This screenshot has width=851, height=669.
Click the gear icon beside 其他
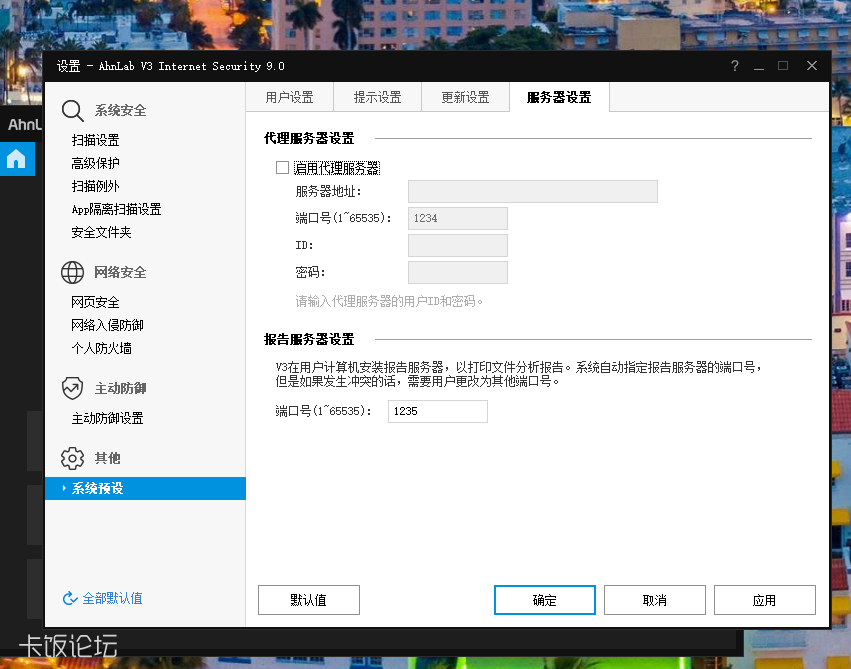(x=71, y=457)
